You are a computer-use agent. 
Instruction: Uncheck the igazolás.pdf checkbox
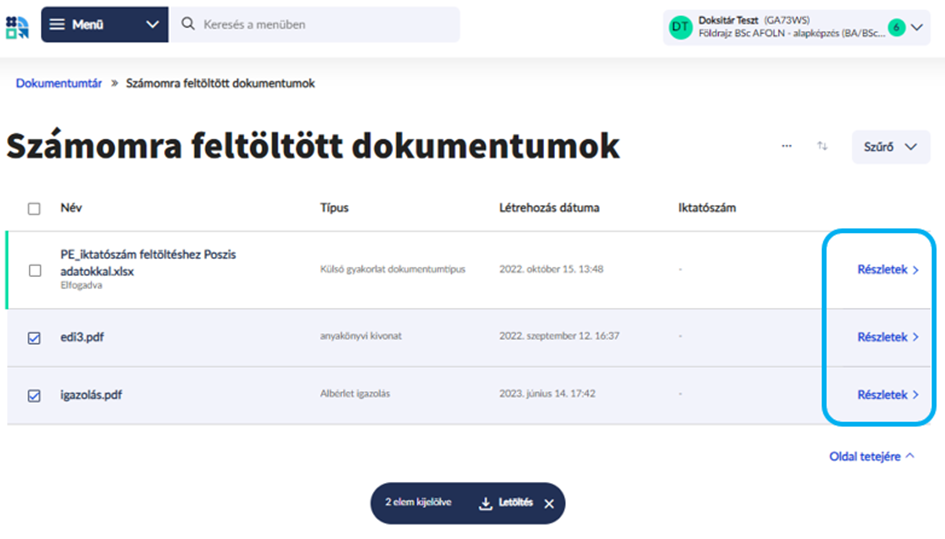pyautogui.click(x=35, y=395)
